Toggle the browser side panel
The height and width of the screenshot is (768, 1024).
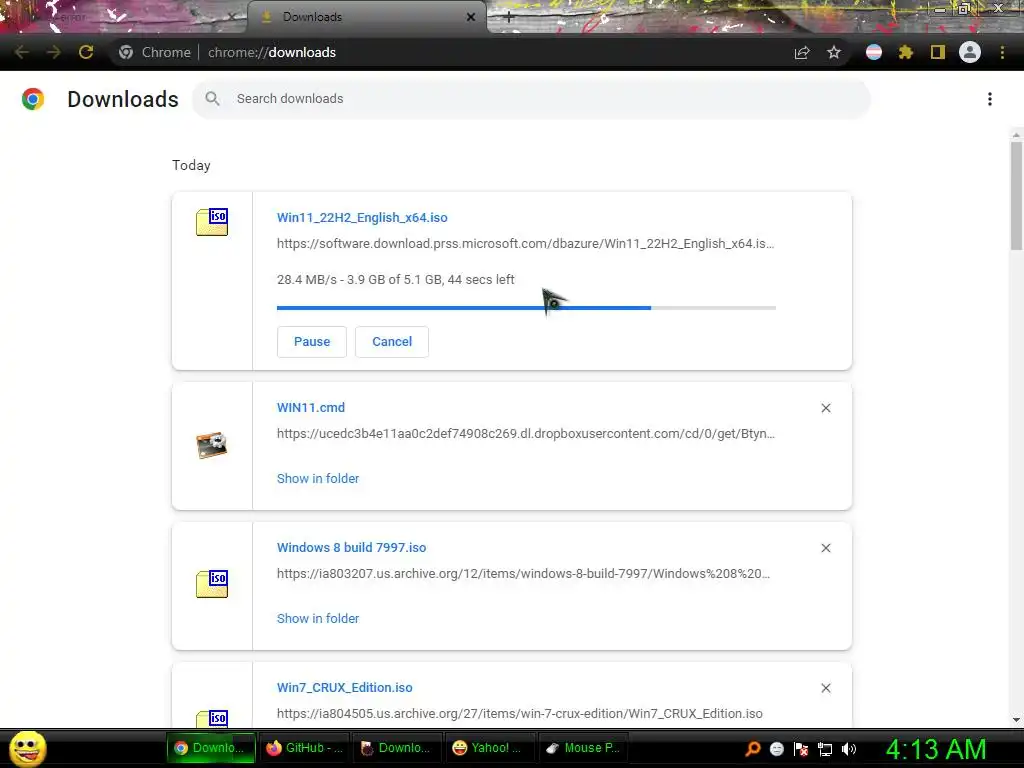[x=938, y=52]
